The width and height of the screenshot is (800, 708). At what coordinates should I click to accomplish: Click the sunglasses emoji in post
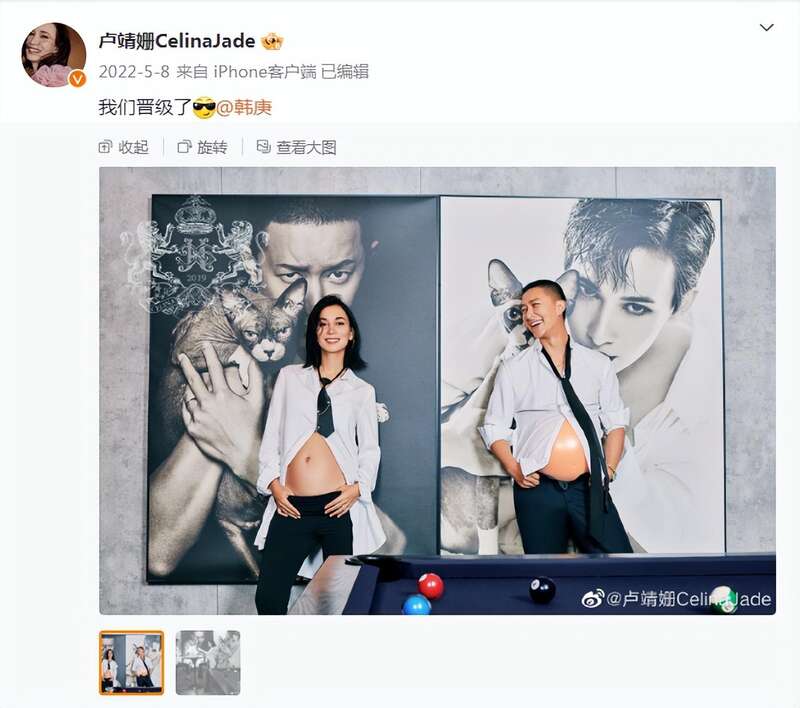[x=204, y=108]
